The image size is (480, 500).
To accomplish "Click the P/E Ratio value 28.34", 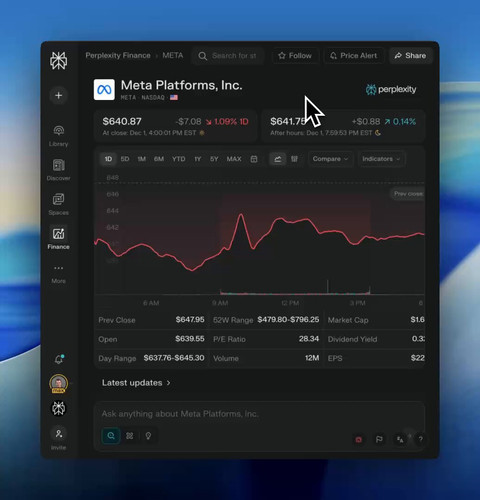I will pos(309,339).
